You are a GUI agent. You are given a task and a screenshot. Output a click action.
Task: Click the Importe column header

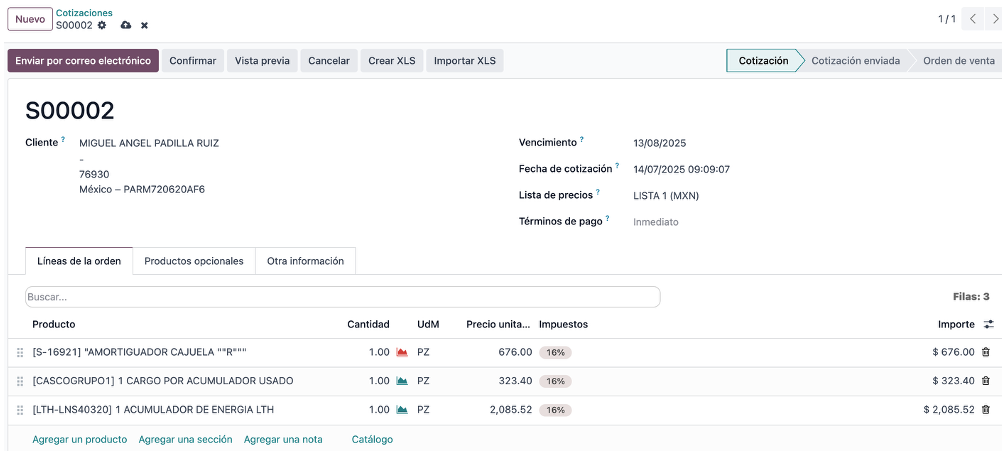(956, 324)
